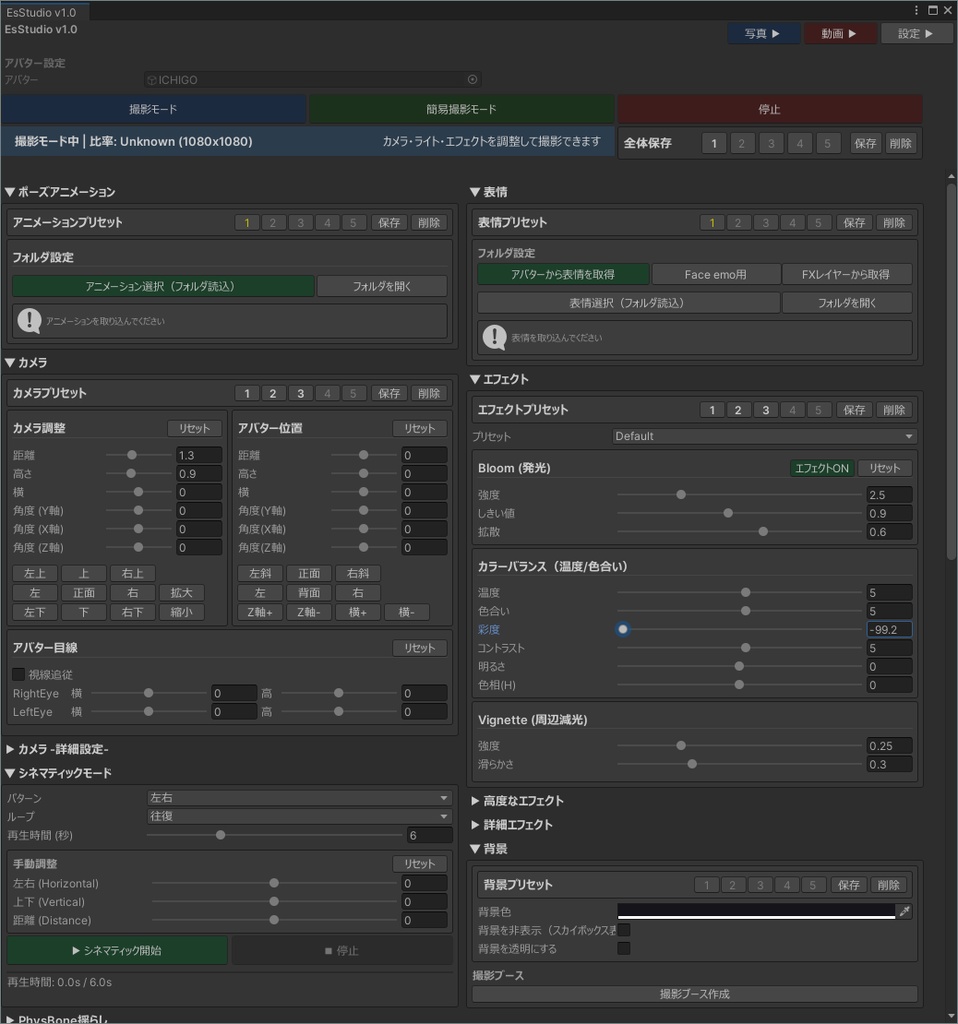
Task: Toggle the エフェクトON button for Bloom
Action: coord(822,467)
